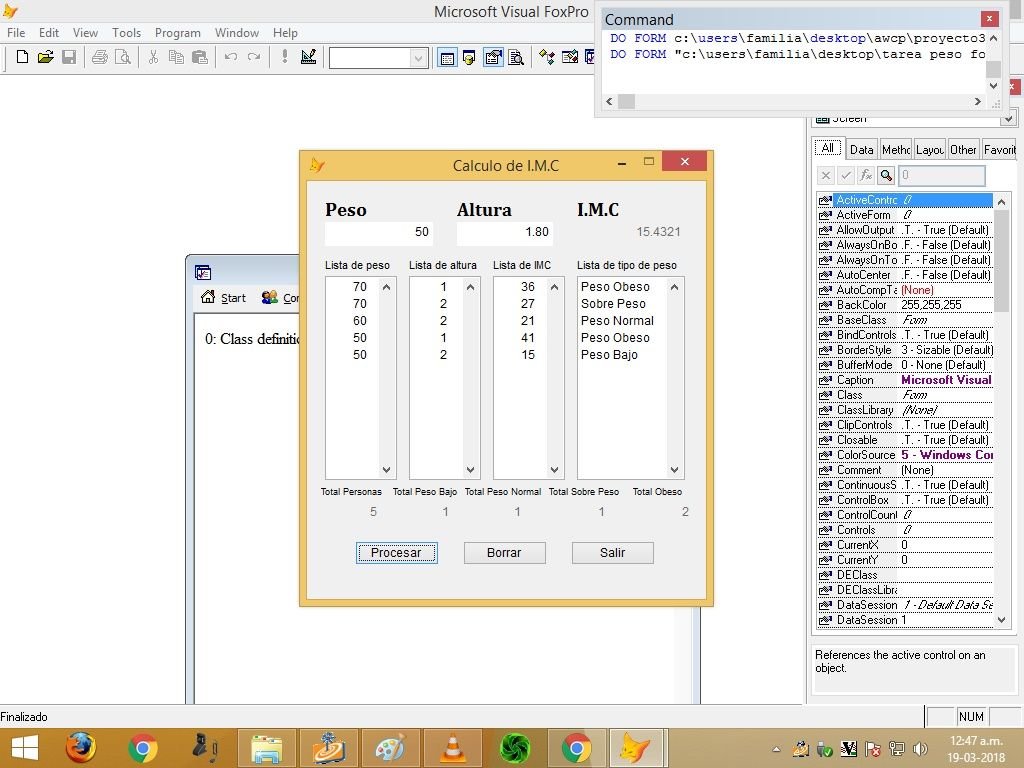Open Firefox from the taskbar
The image size is (1024, 768).
[x=81, y=748]
